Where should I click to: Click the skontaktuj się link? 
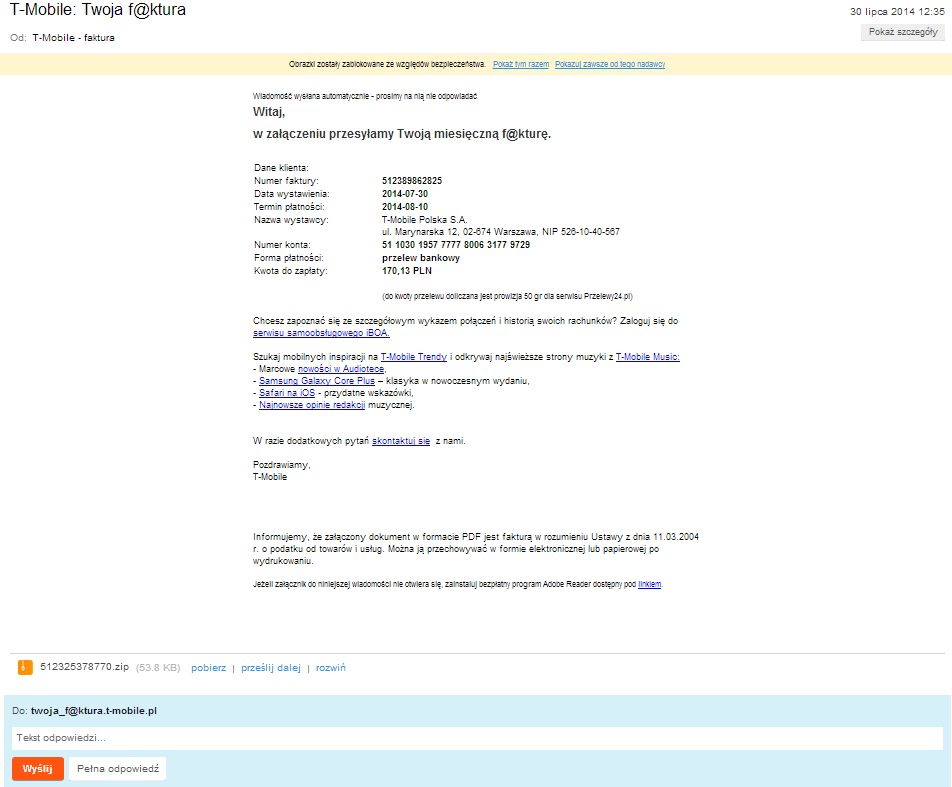(401, 441)
